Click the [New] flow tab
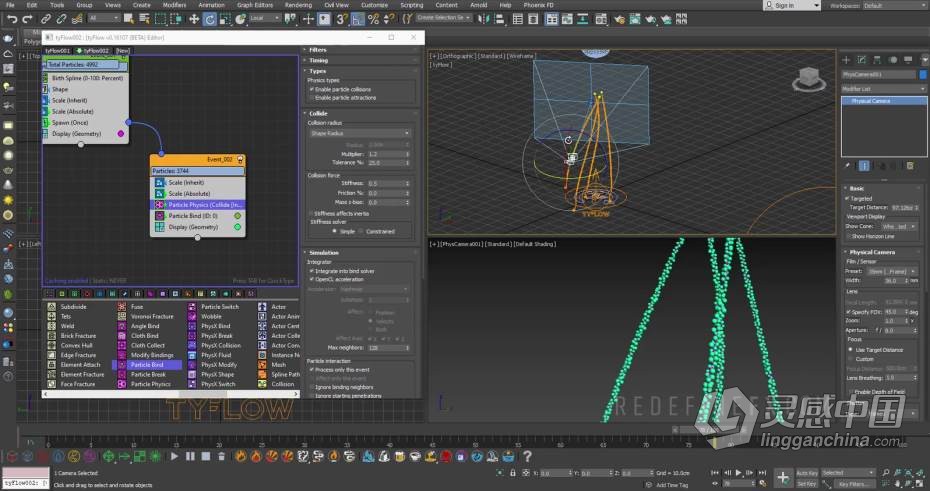This screenshot has width=930, height=491. (x=122, y=51)
